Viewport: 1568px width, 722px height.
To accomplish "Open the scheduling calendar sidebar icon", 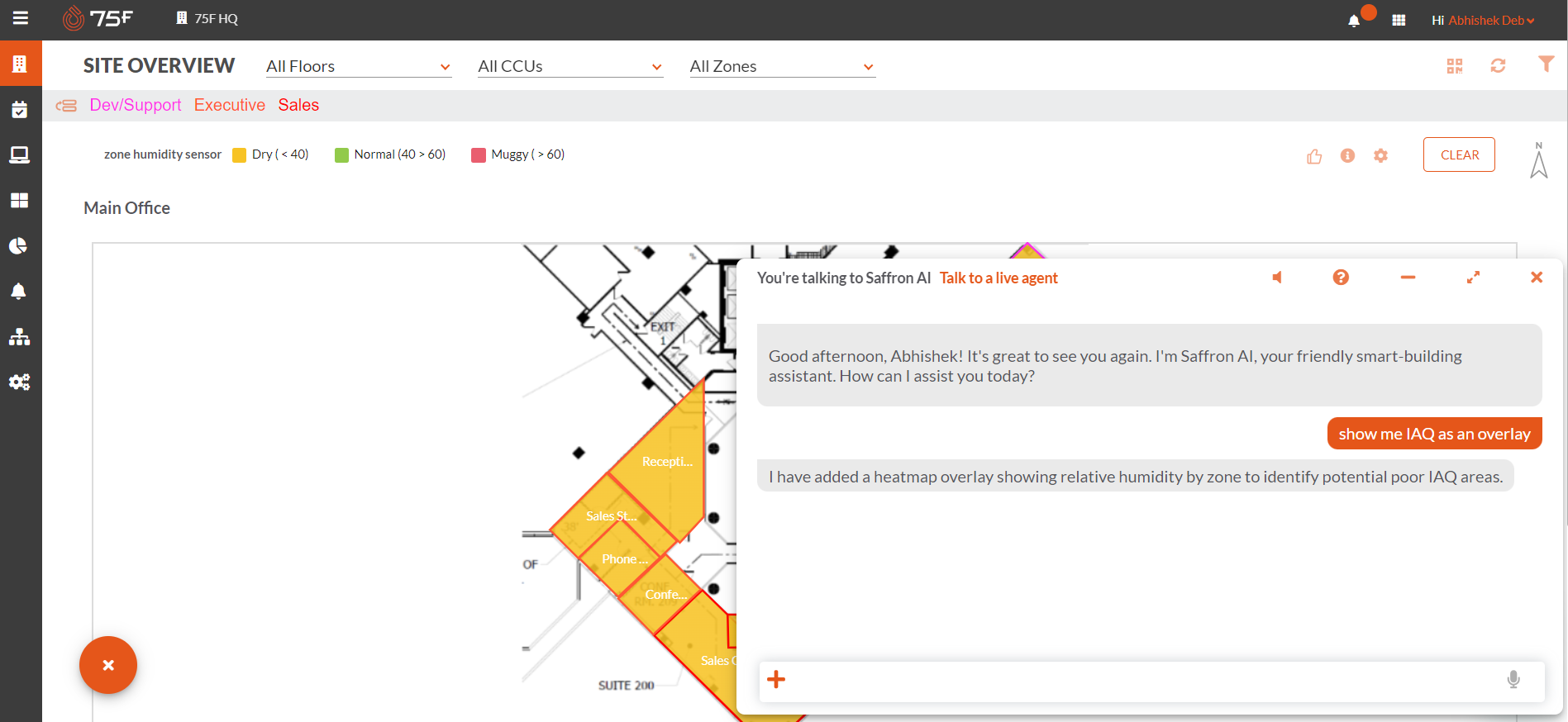I will pos(20,109).
